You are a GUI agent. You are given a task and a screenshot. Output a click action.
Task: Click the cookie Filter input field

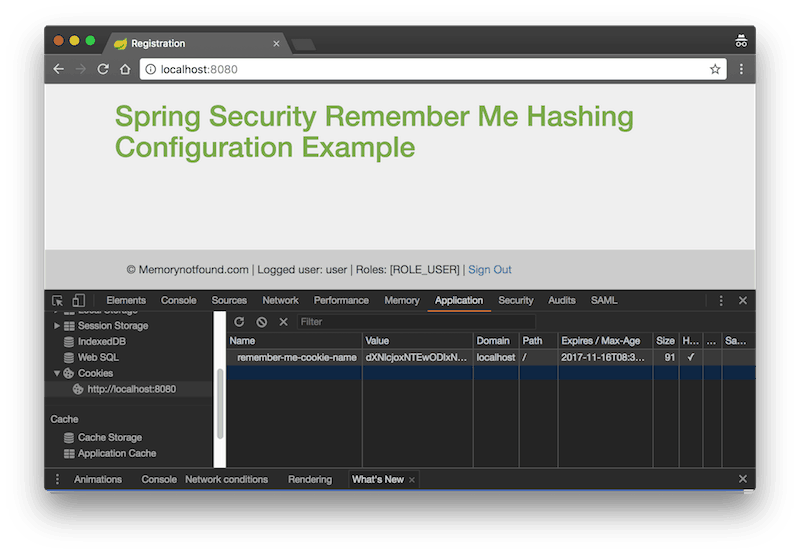click(416, 322)
